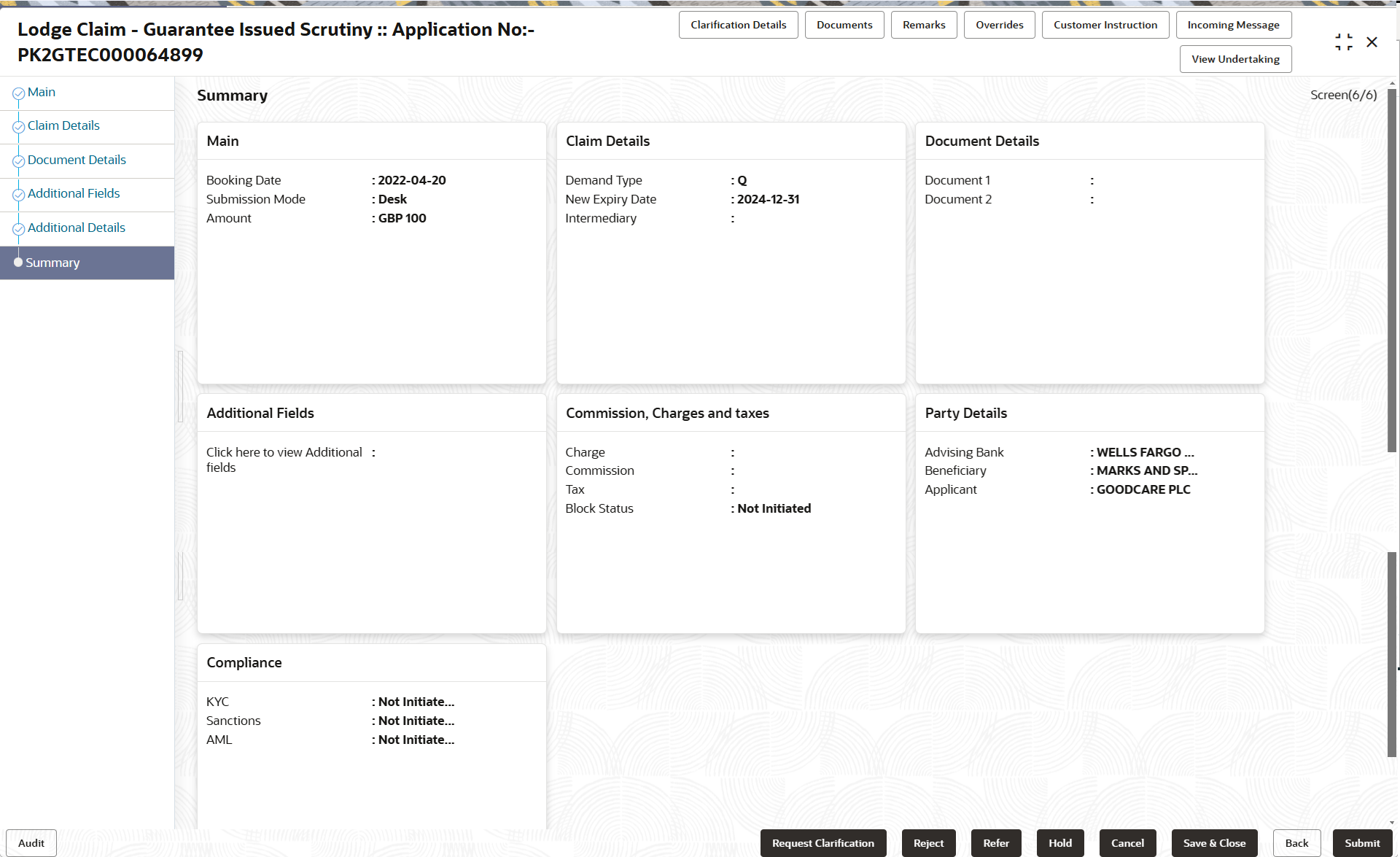Screen dimensions: 1400x857
Task: Click the checkmark icon beside Claim Details step
Action: pyautogui.click(x=18, y=127)
